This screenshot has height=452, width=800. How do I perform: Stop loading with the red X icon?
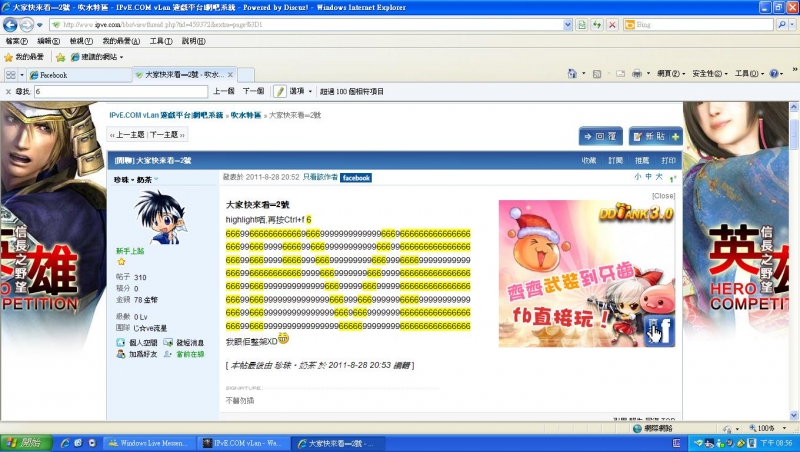(612, 24)
